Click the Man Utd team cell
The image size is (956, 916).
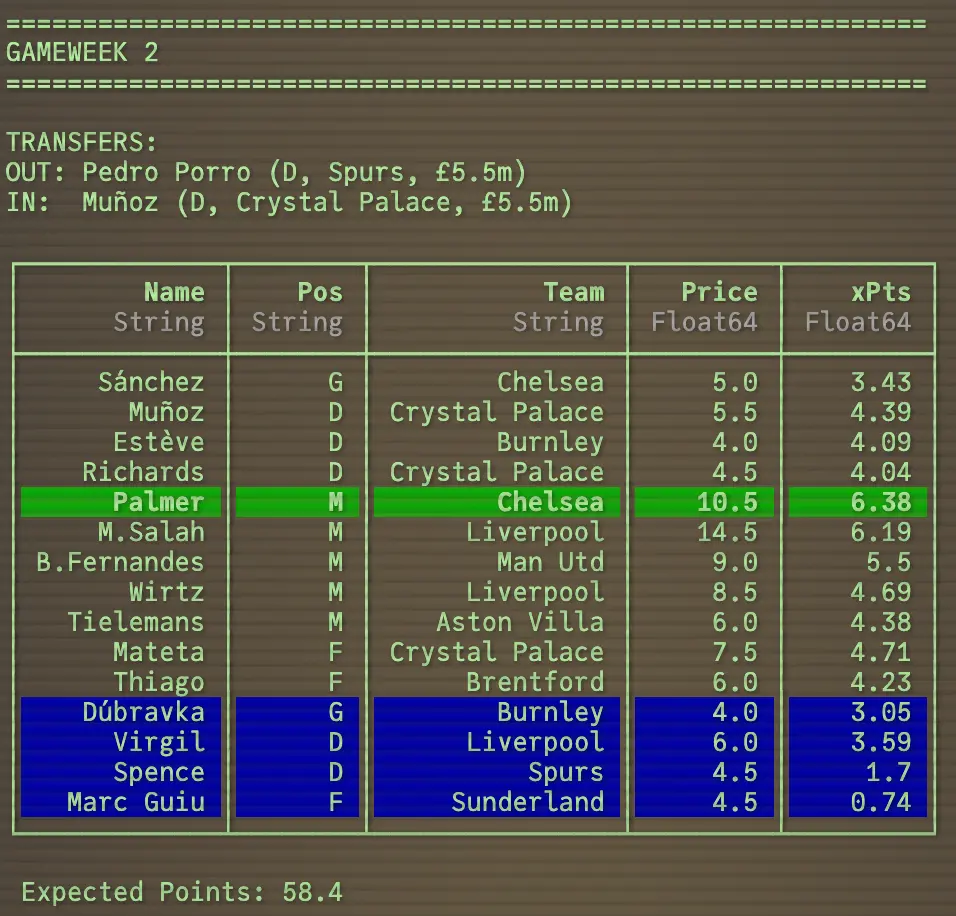click(x=551, y=562)
